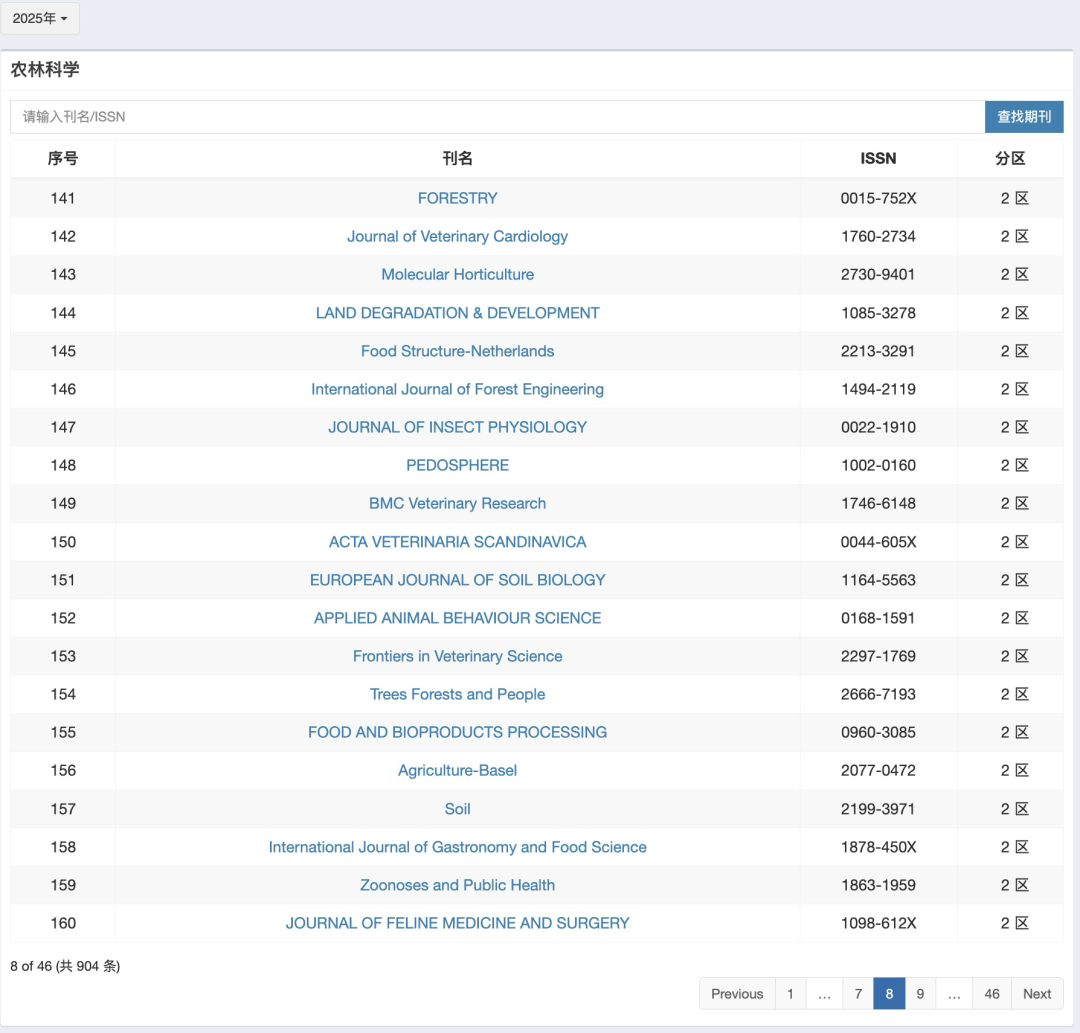Open the 2025年 year dropdown
This screenshot has height=1033, width=1080.
40,19
